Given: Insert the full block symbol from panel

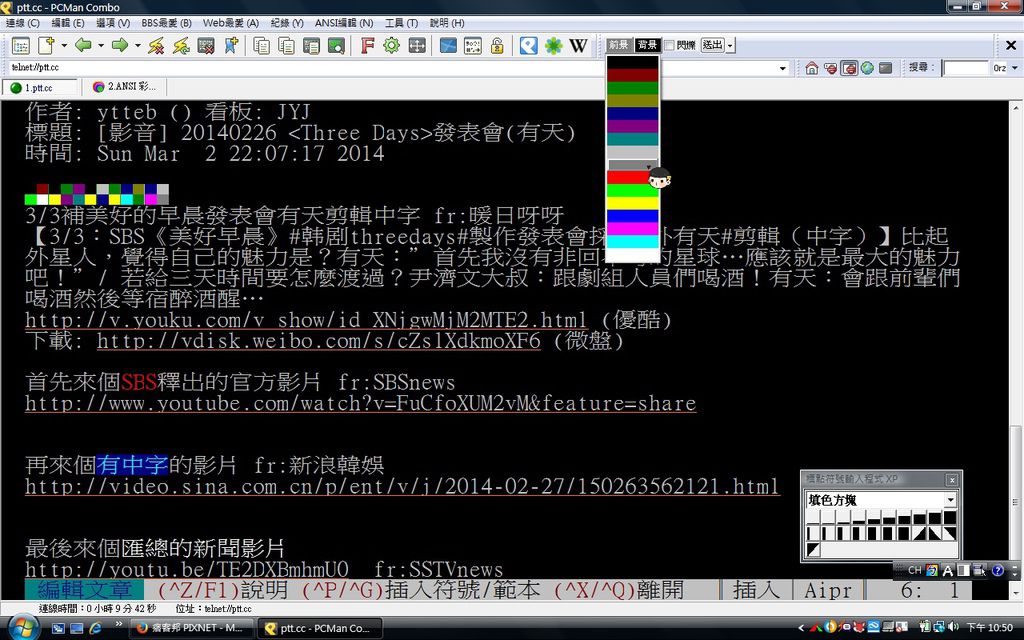Looking at the screenshot, I should pos(950,518).
